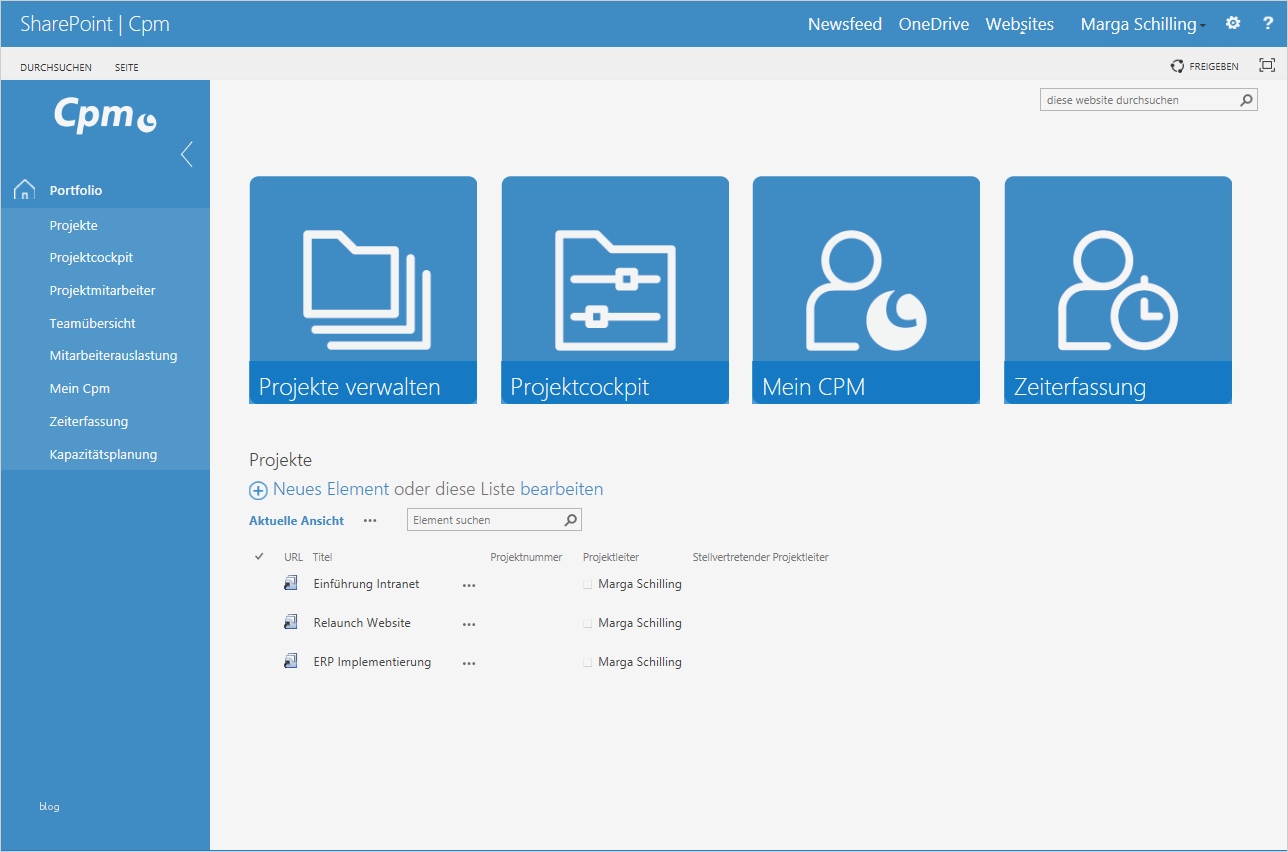Viewport: 1288px width, 852px height.
Task: Open the ERP Implementierung project
Action: coord(372,662)
